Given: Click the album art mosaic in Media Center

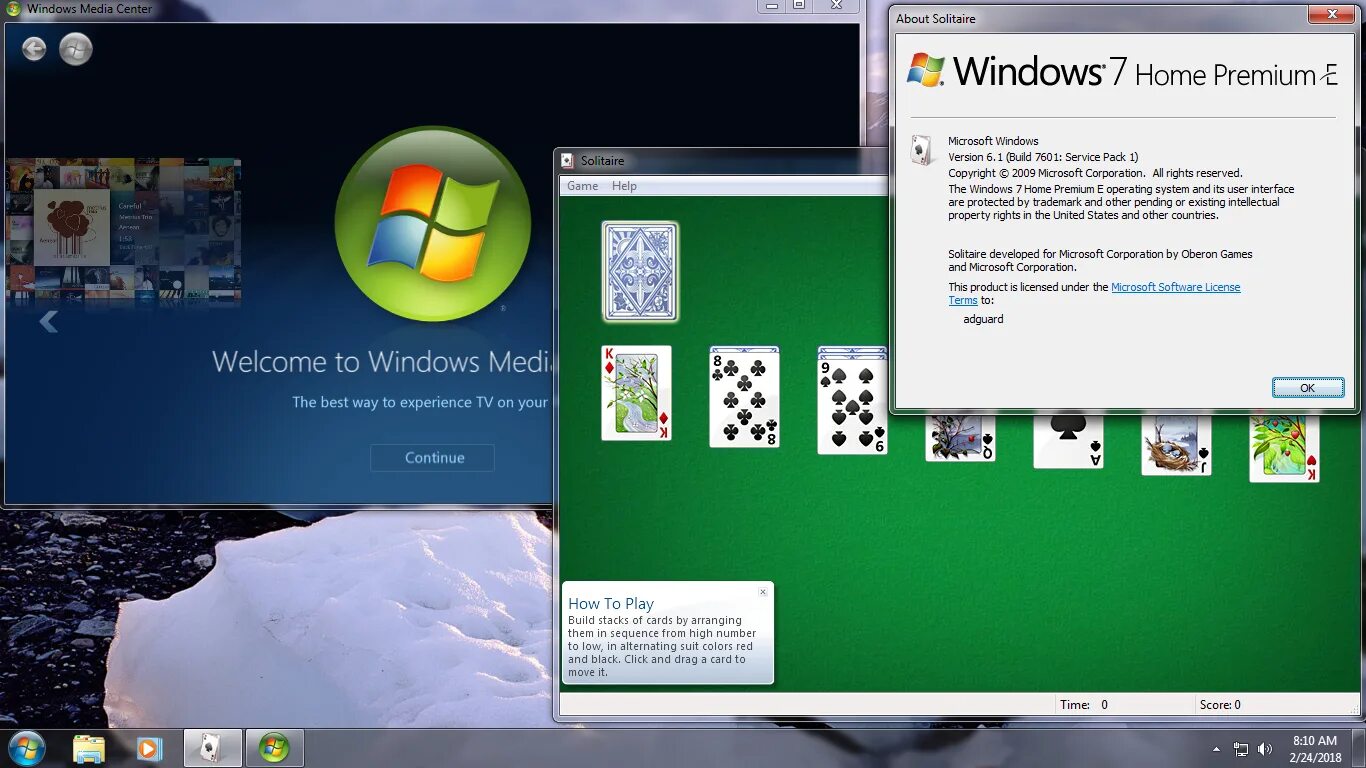Looking at the screenshot, I should [124, 231].
